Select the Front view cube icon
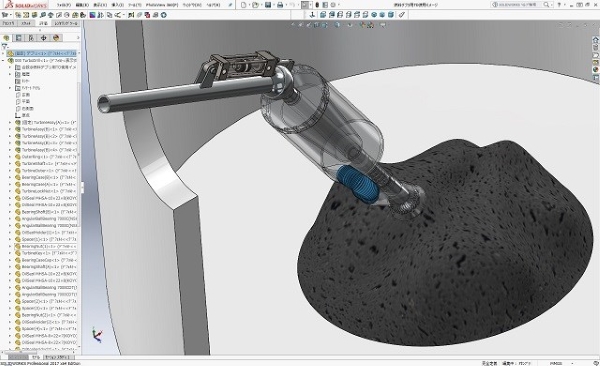600x366 pixels. [323, 15]
